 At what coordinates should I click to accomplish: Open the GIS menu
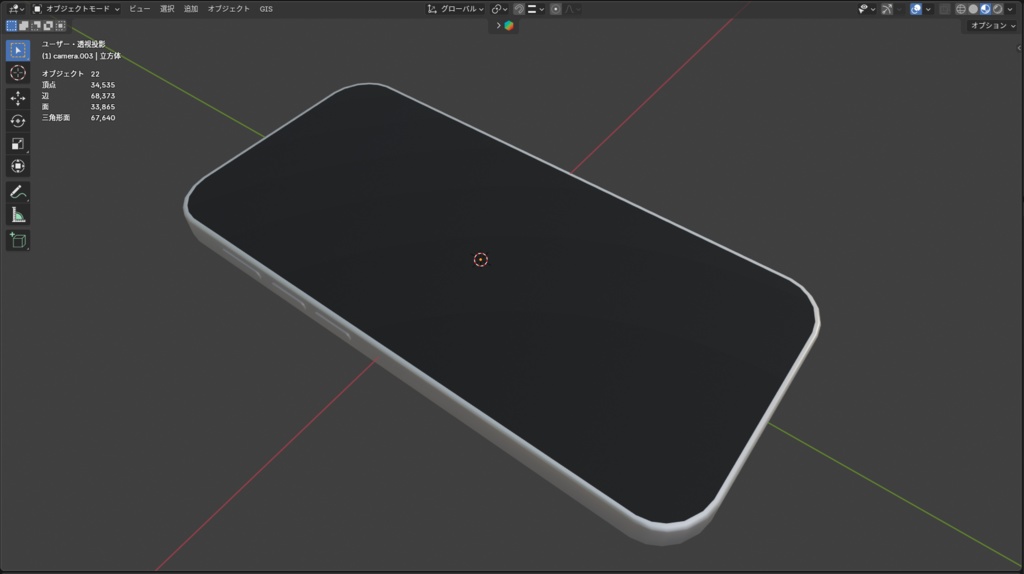coord(266,8)
